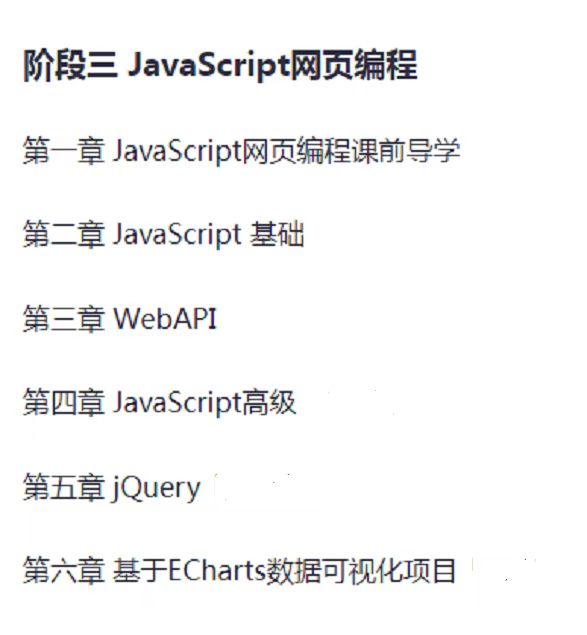Click 高级 in the chapter four title
The image size is (587, 635).
(x=269, y=403)
